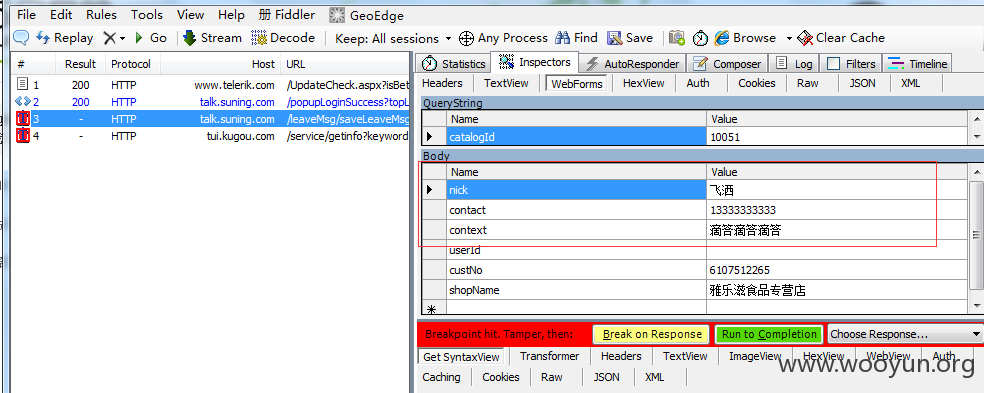
Task: Sort sessions by Host column header
Action: 220,64
